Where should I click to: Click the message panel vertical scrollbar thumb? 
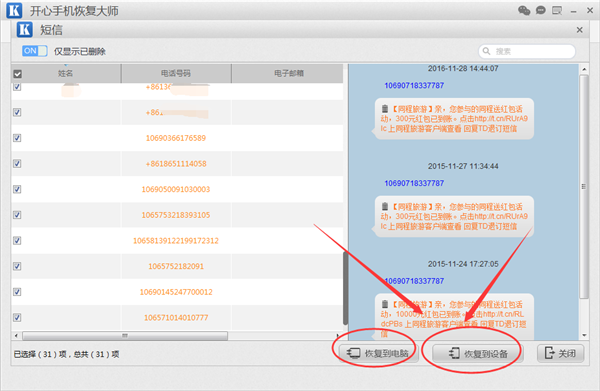584,187
